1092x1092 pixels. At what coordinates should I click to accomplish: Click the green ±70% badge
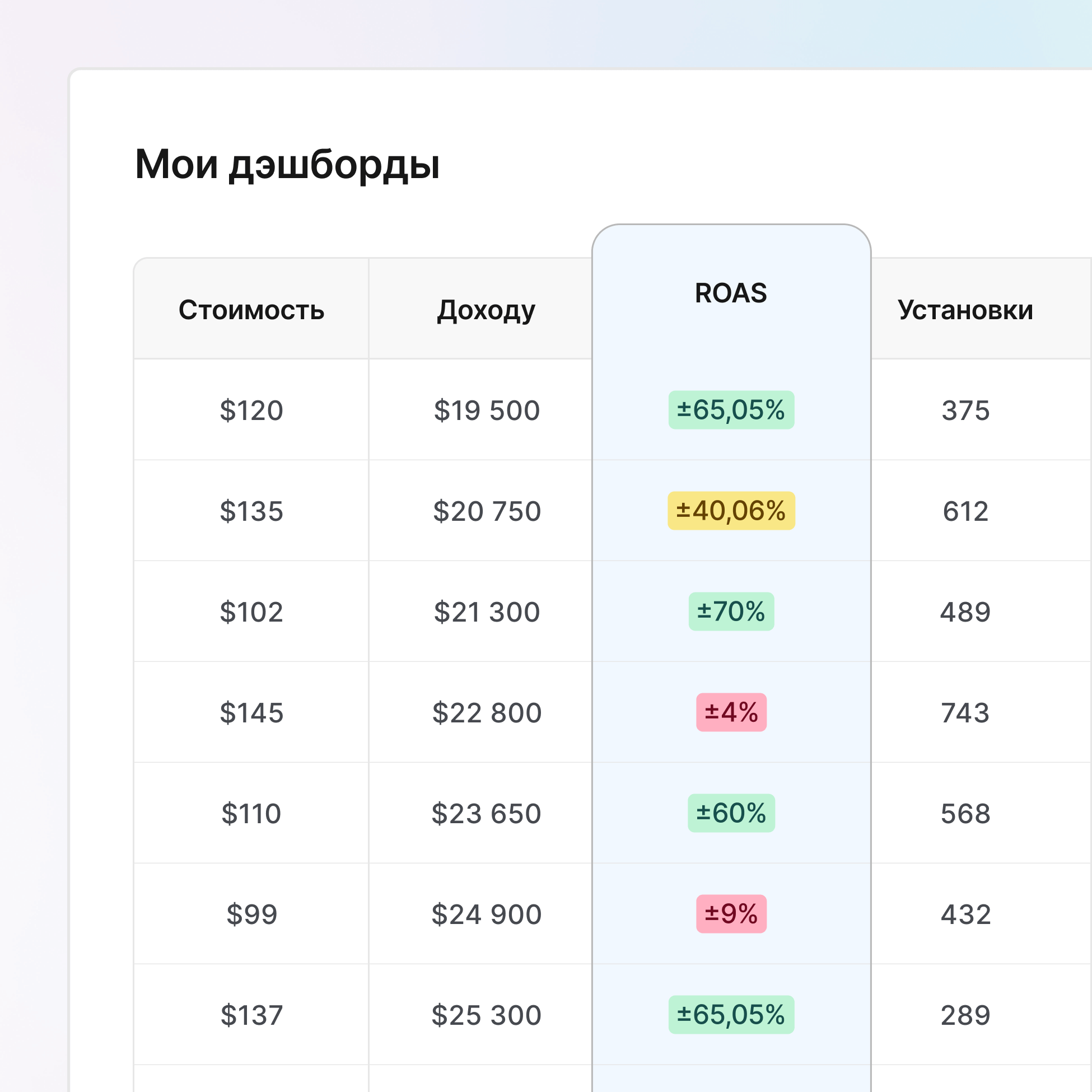point(731,612)
